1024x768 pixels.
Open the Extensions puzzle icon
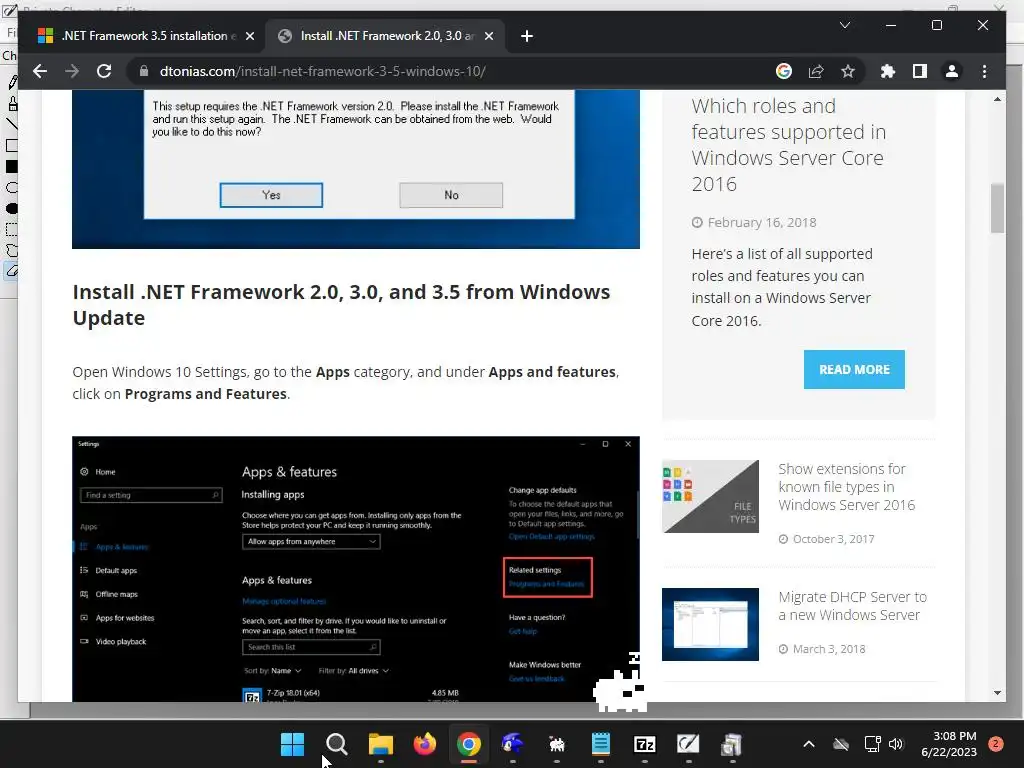coord(888,71)
